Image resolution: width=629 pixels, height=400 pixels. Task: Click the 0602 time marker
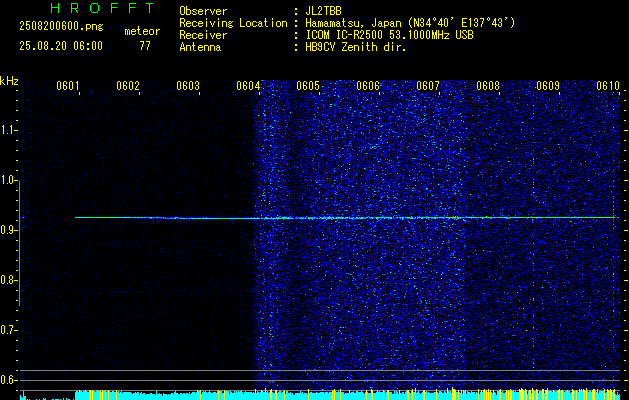coord(128,86)
